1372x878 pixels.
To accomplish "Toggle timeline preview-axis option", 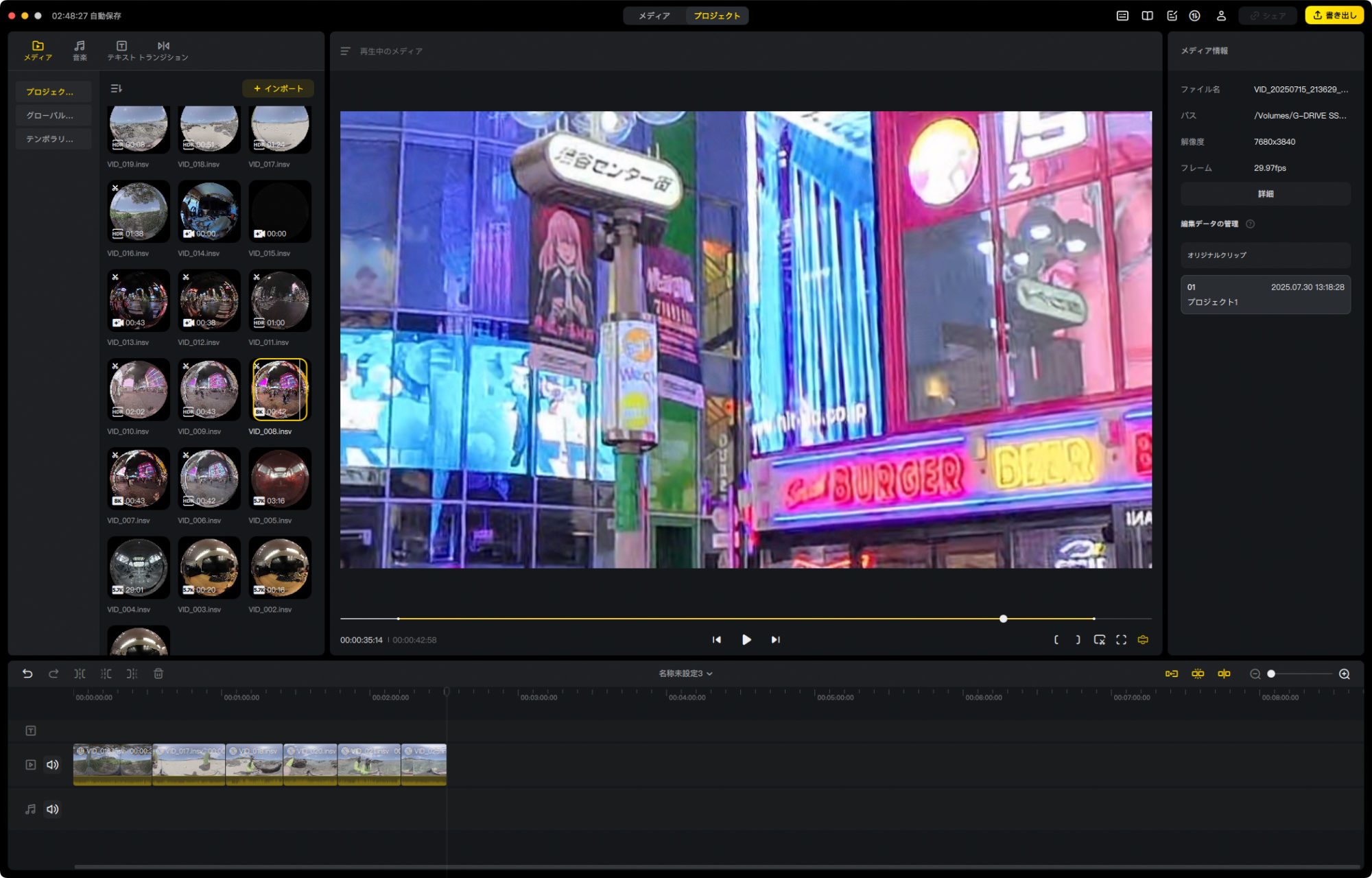I will (x=1224, y=674).
